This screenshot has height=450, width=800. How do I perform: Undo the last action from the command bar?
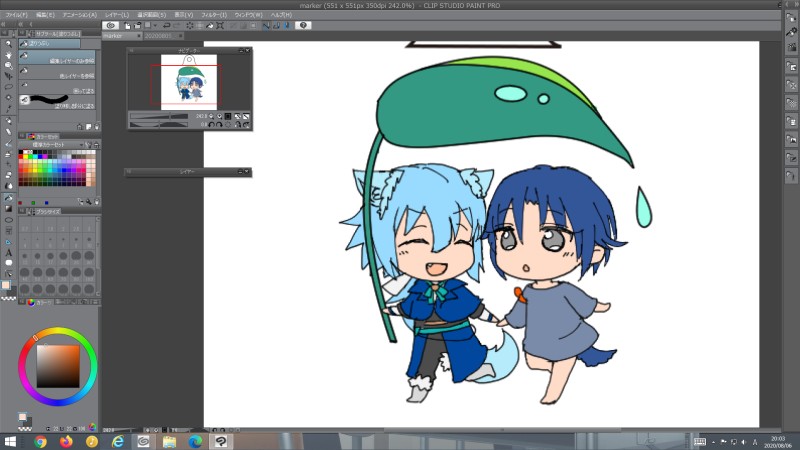click(x=166, y=25)
